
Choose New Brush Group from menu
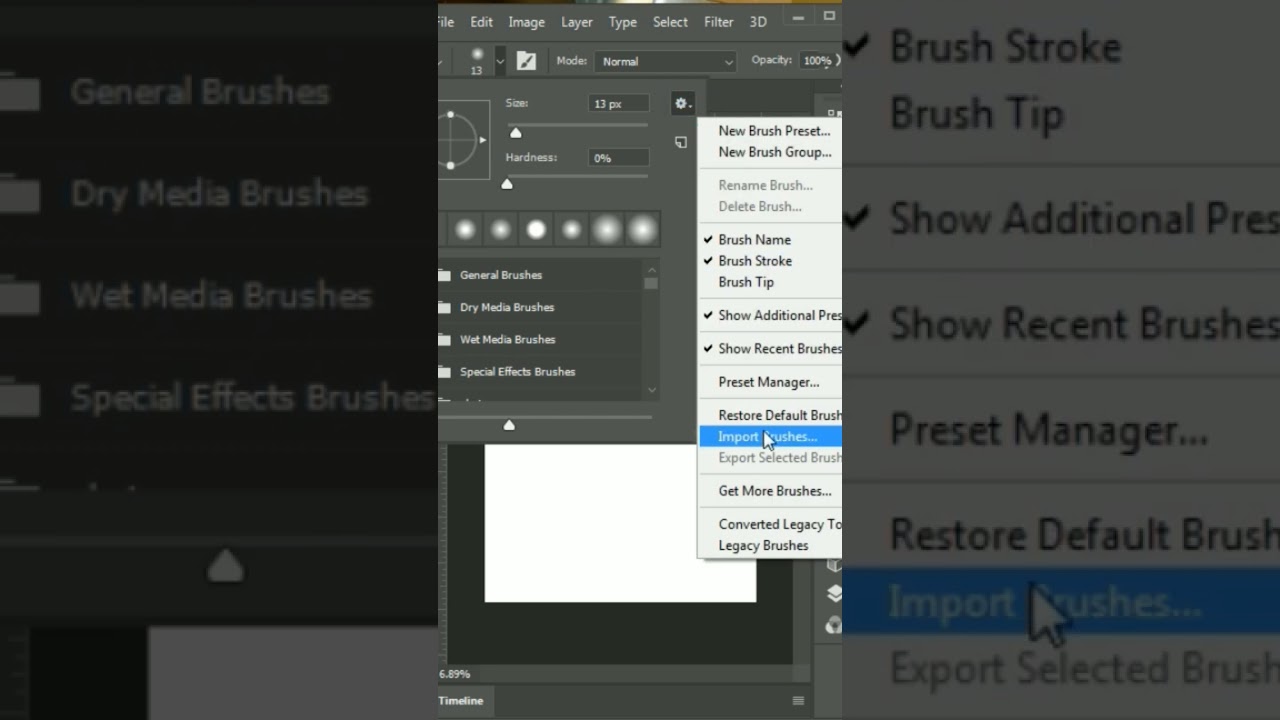click(x=769, y=152)
